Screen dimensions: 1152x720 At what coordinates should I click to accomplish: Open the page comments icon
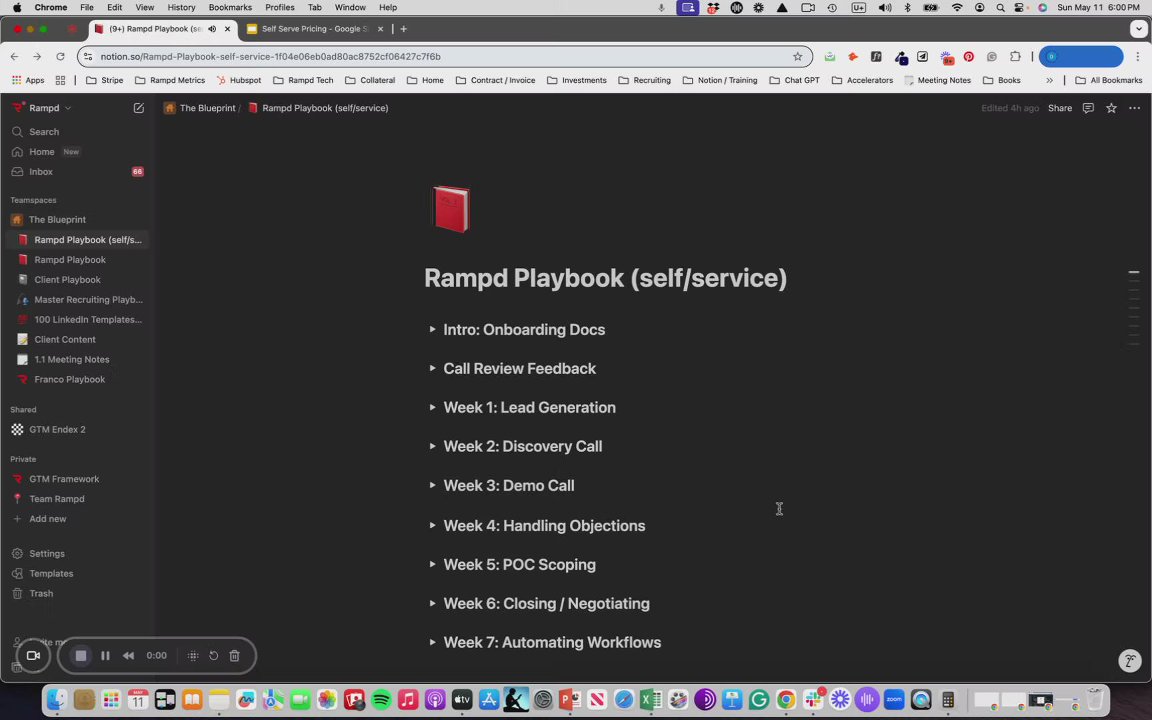1088,108
